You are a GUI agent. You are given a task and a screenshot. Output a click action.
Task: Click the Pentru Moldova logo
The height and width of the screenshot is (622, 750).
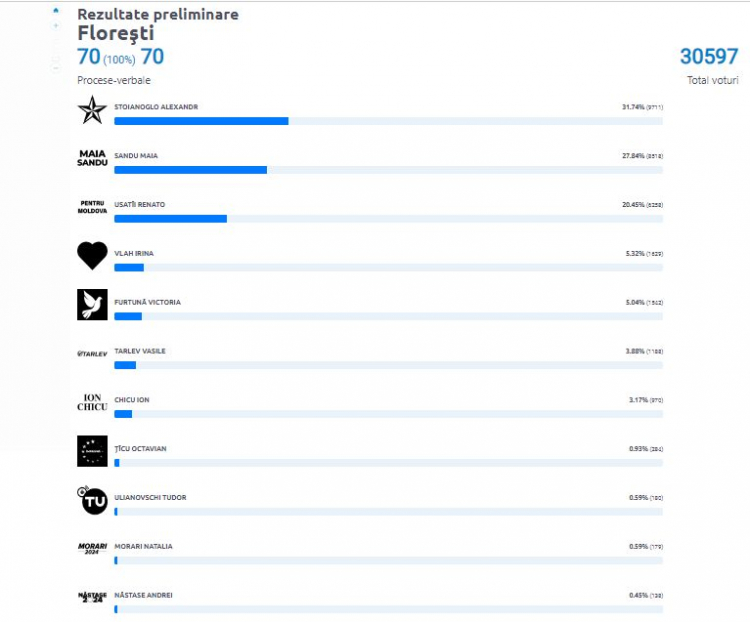coord(92,207)
